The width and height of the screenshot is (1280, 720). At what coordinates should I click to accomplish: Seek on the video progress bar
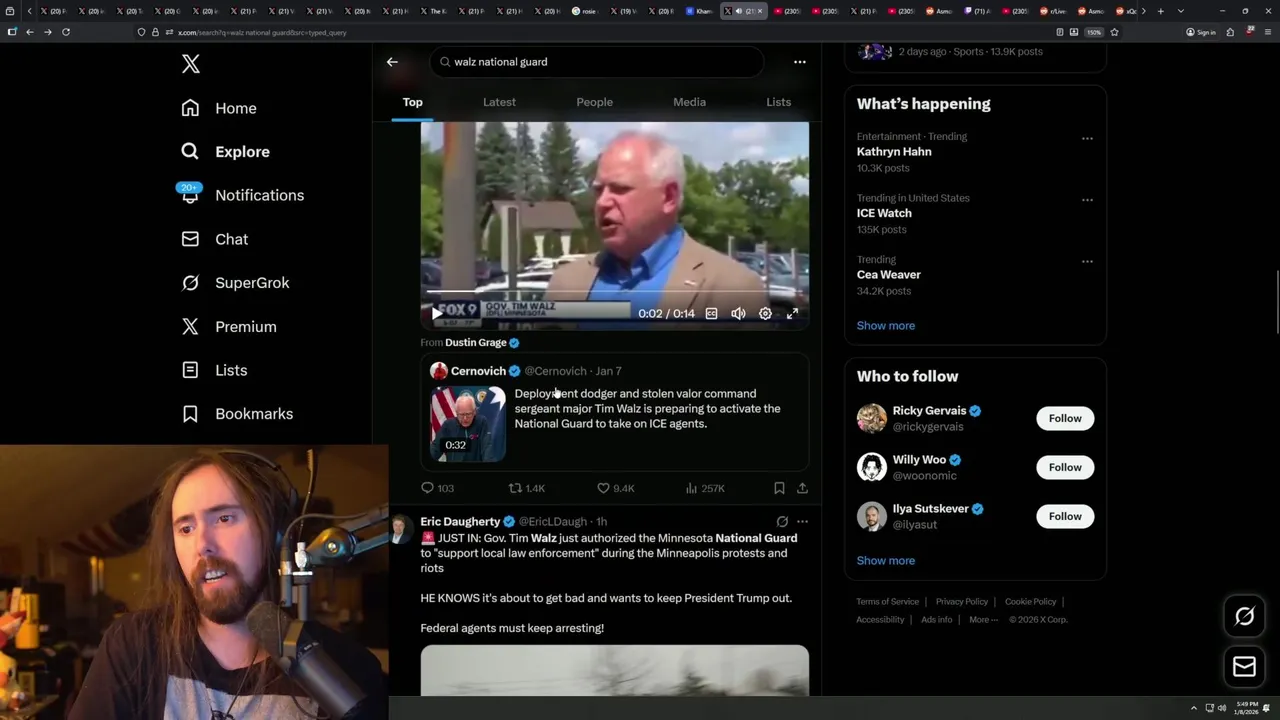coord(615,292)
